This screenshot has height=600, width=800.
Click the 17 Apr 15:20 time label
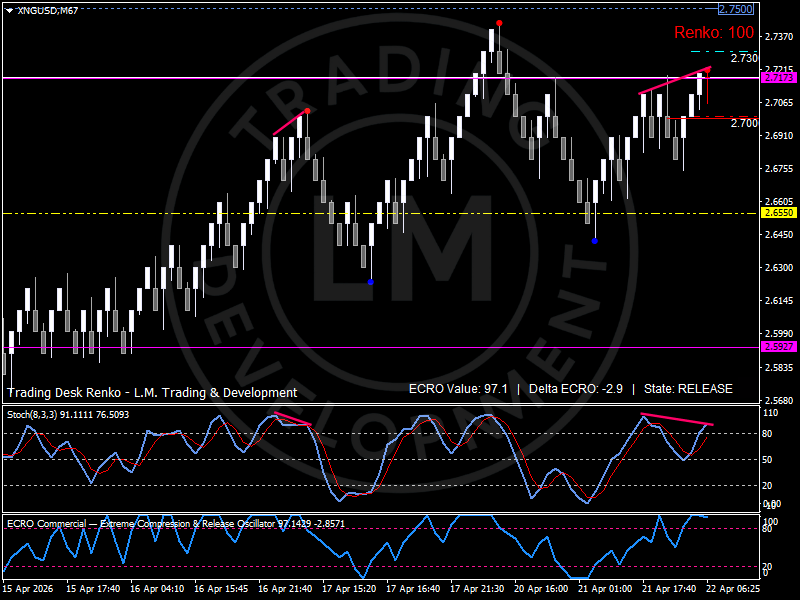pos(349,588)
